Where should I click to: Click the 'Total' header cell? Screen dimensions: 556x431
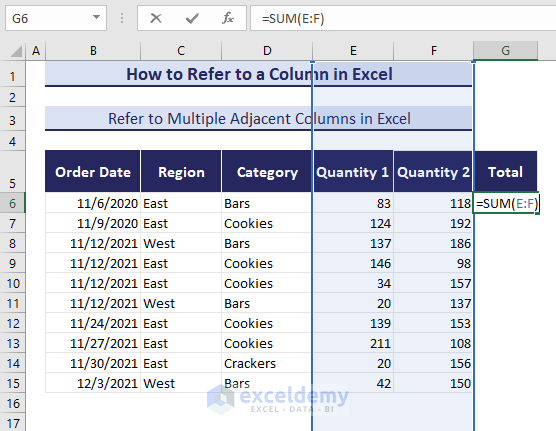(x=506, y=172)
